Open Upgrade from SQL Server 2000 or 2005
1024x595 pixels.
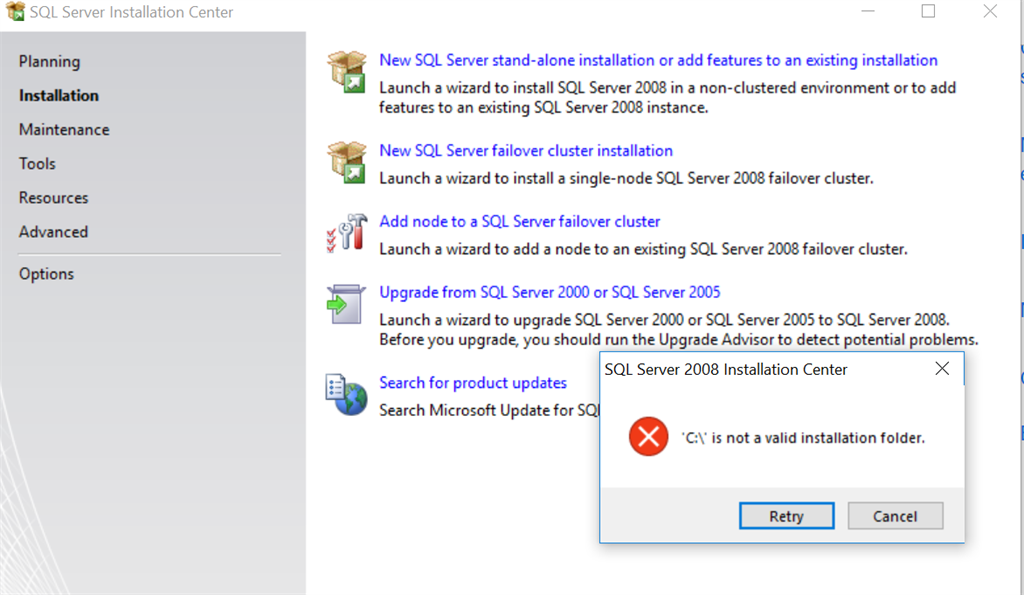(550, 292)
